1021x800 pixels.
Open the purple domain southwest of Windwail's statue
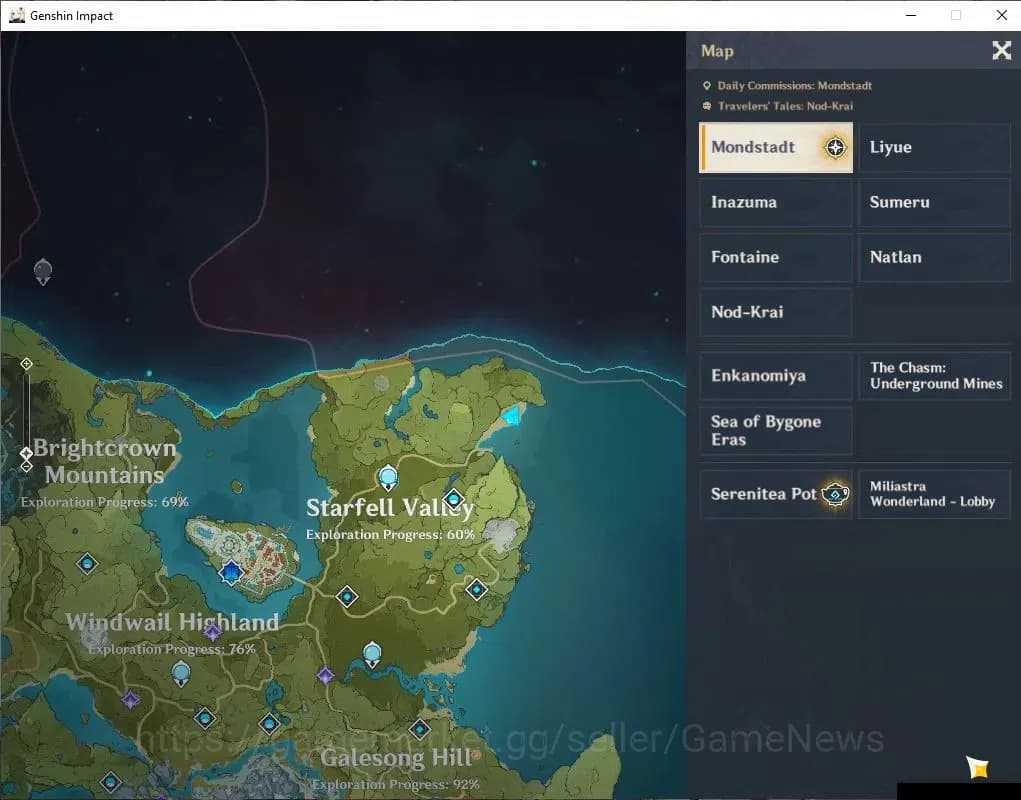(x=131, y=700)
